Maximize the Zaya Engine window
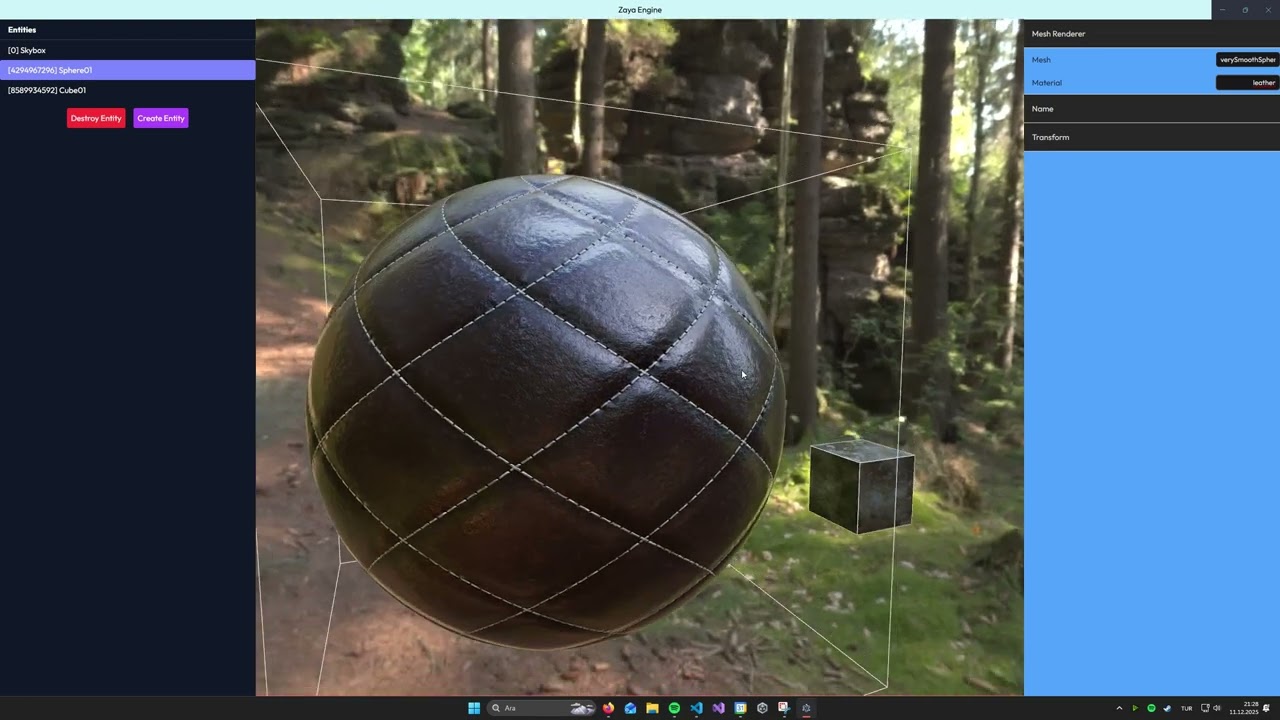Image resolution: width=1280 pixels, height=720 pixels. click(x=1245, y=10)
